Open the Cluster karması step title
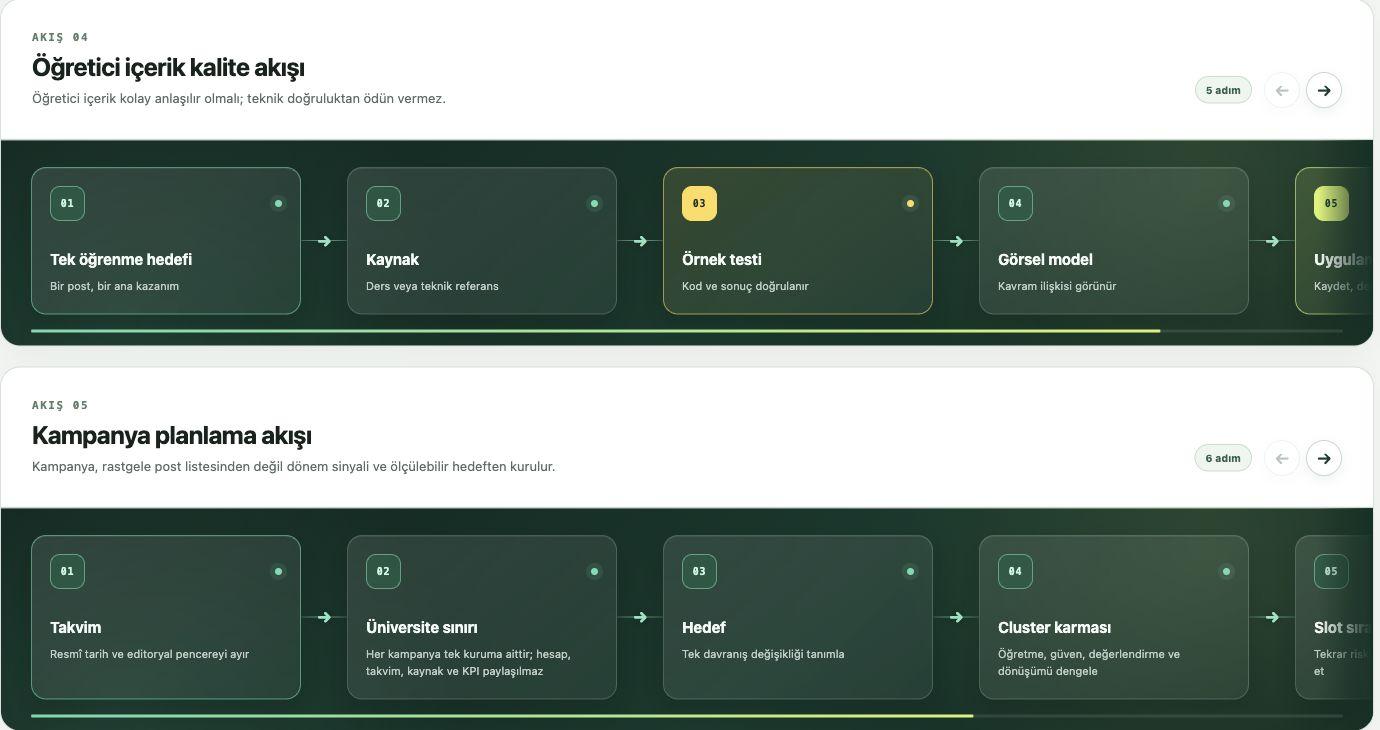Screen dimensions: 1380x730 tap(1054, 627)
